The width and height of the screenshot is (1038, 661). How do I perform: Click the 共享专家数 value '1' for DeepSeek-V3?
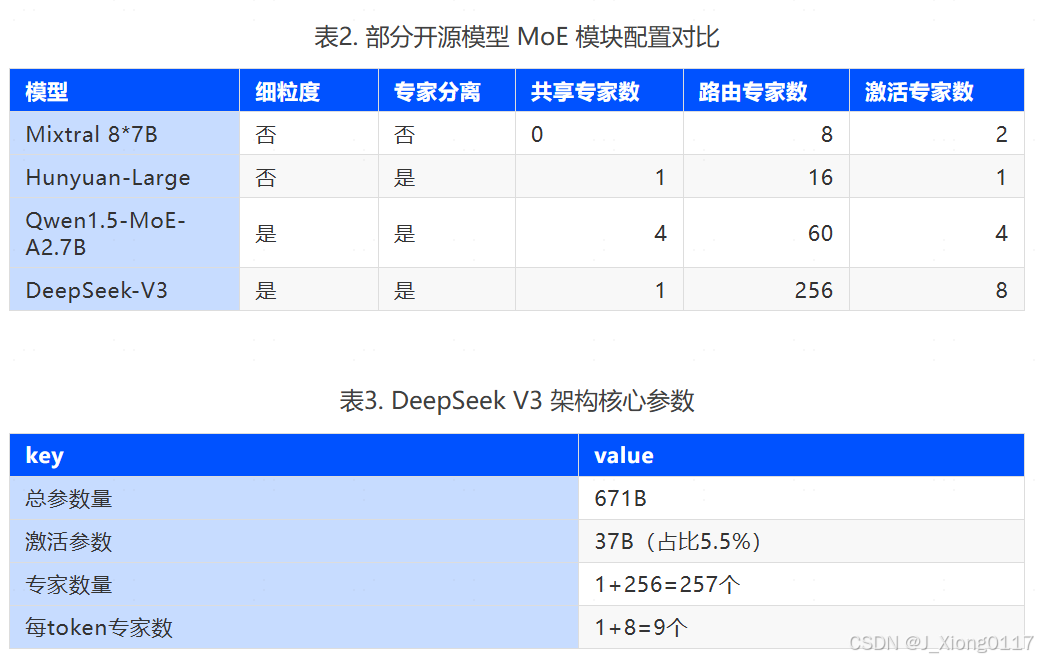(x=660, y=290)
